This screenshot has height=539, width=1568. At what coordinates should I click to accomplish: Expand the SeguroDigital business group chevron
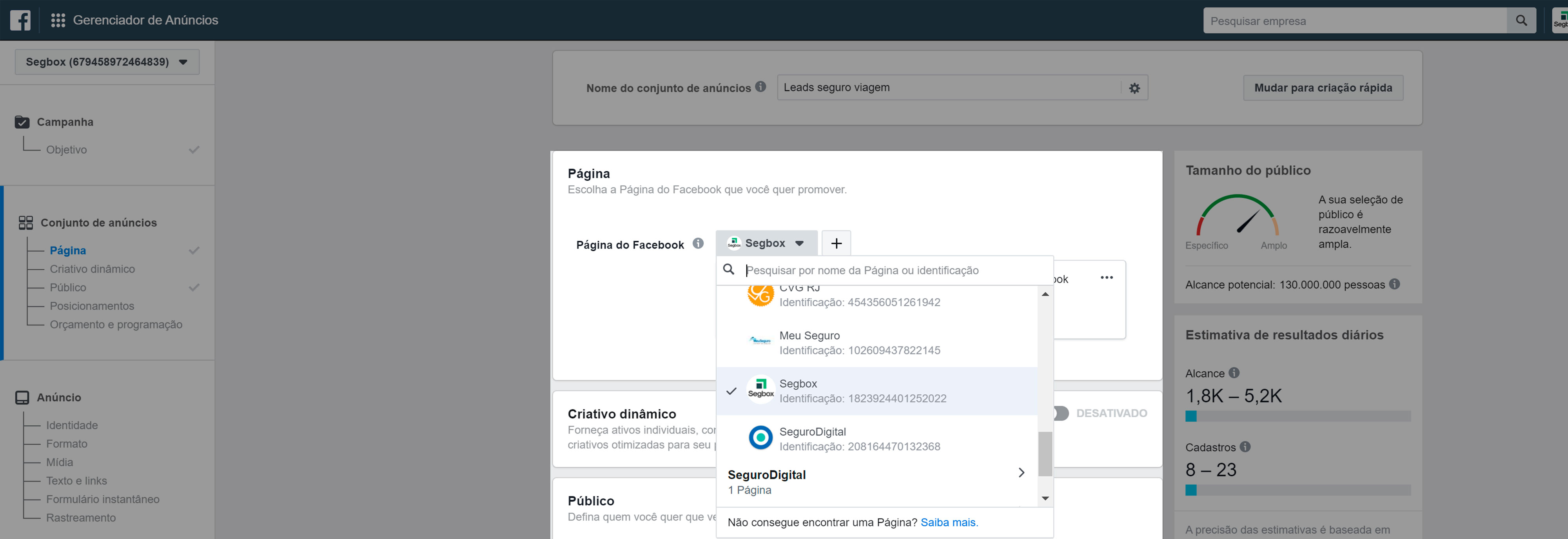pos(1021,473)
